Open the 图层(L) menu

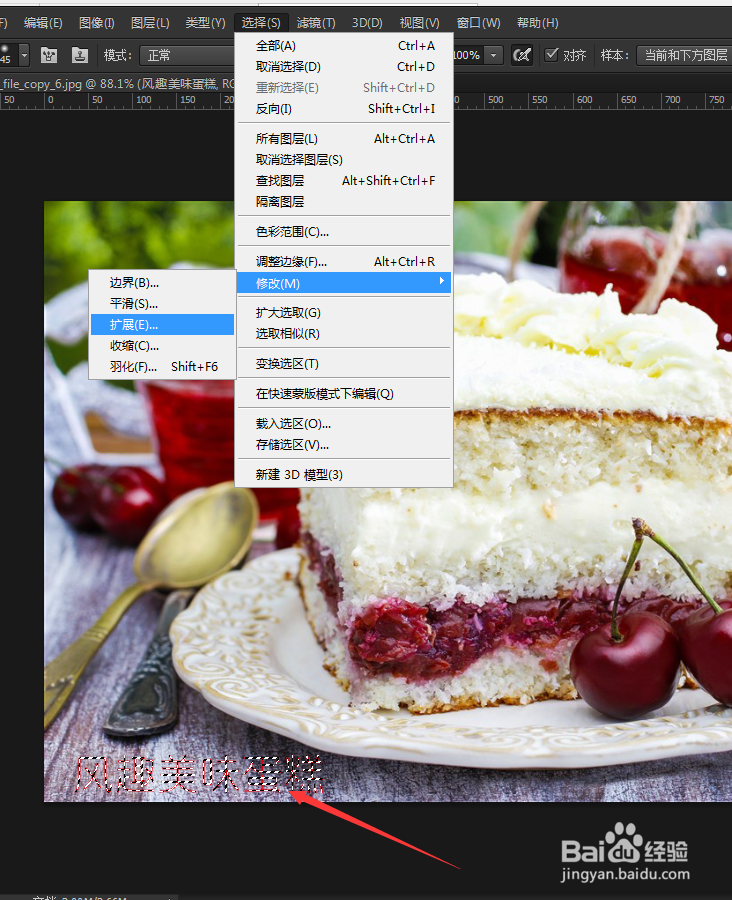click(x=150, y=23)
